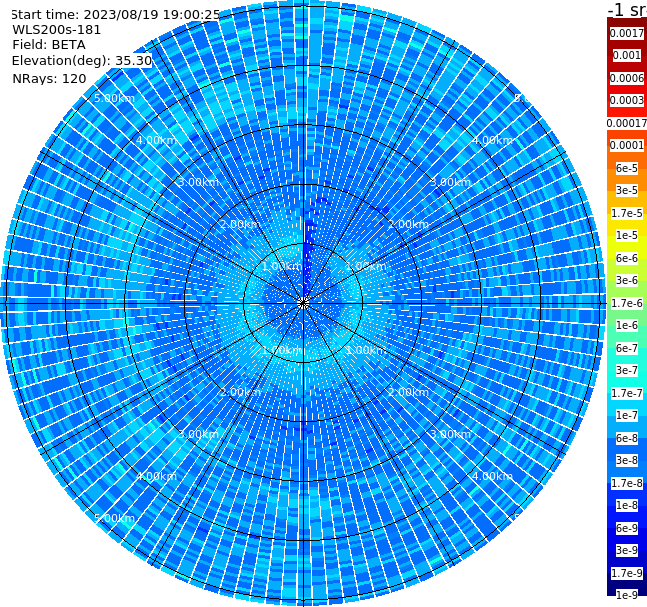Click the center origin of the polar plot

303,304
